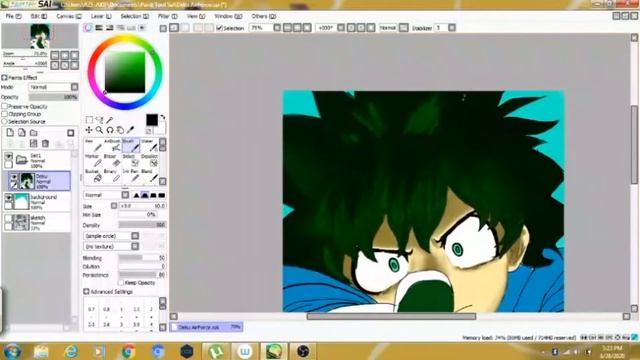Activate the Rotate view tool
Screen dimensions: 640x360
[x=110, y=130]
